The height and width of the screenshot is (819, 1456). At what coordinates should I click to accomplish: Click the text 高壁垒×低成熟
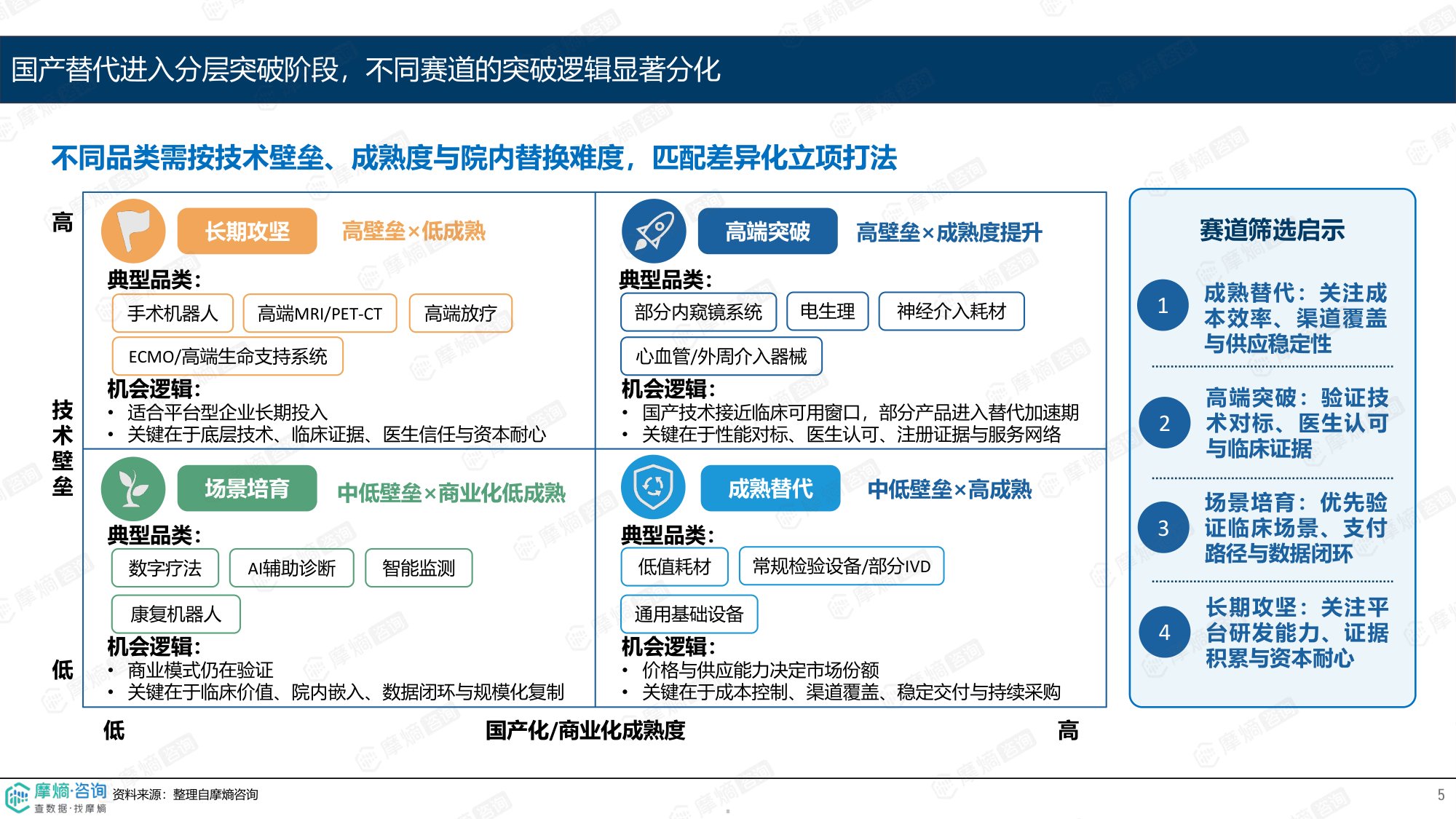[x=414, y=232]
